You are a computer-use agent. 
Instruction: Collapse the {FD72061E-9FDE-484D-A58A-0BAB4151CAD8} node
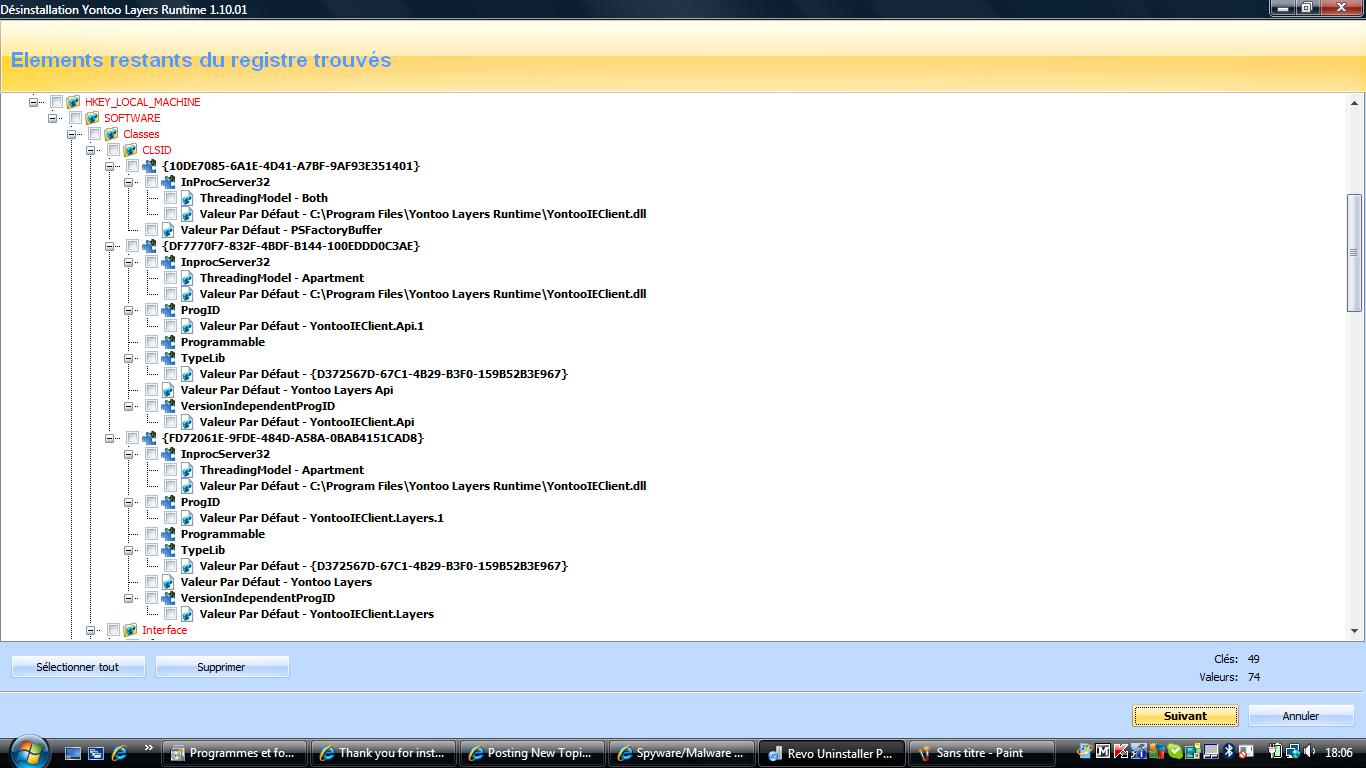point(109,438)
